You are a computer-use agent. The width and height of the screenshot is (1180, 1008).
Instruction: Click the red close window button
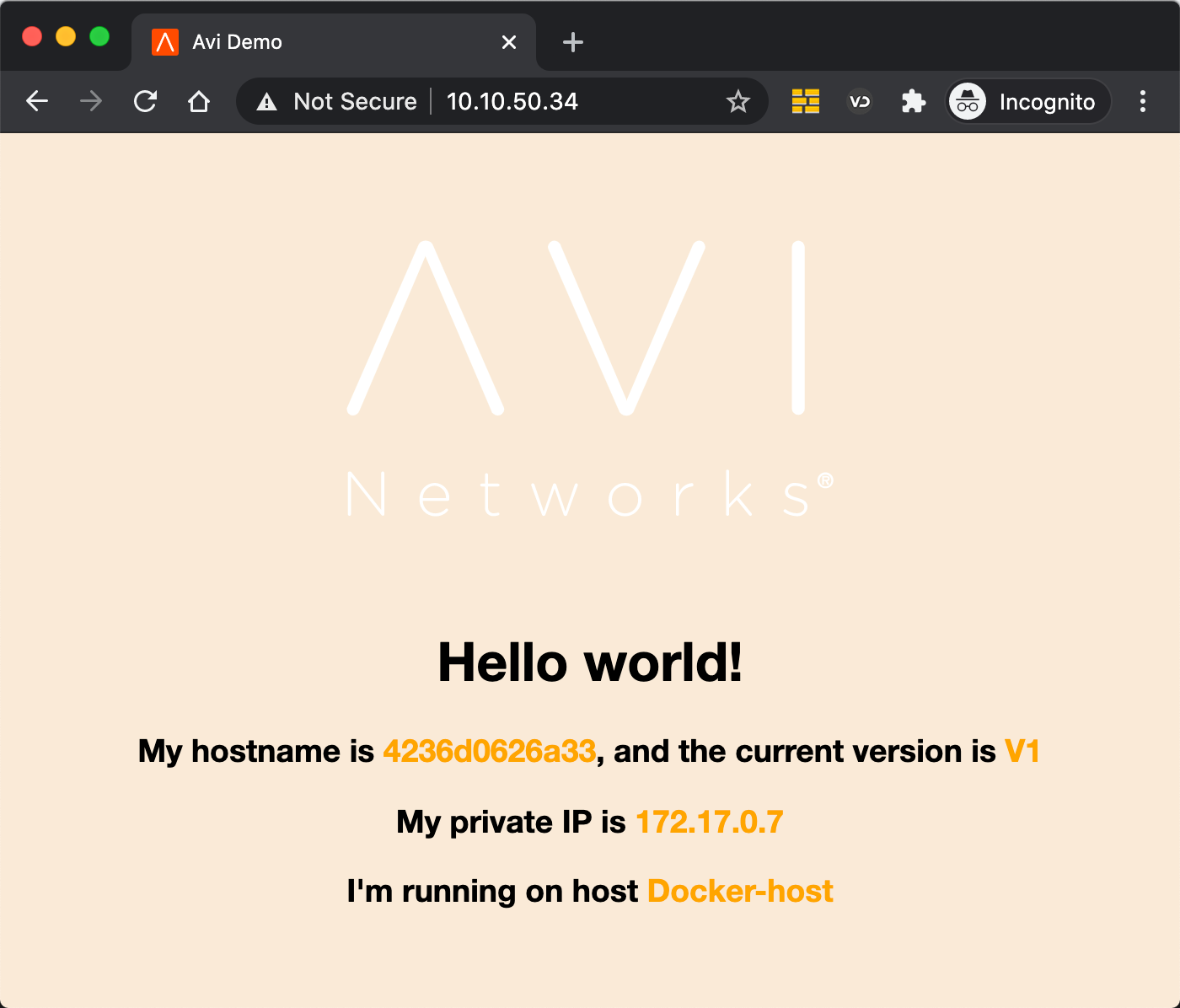click(x=32, y=36)
